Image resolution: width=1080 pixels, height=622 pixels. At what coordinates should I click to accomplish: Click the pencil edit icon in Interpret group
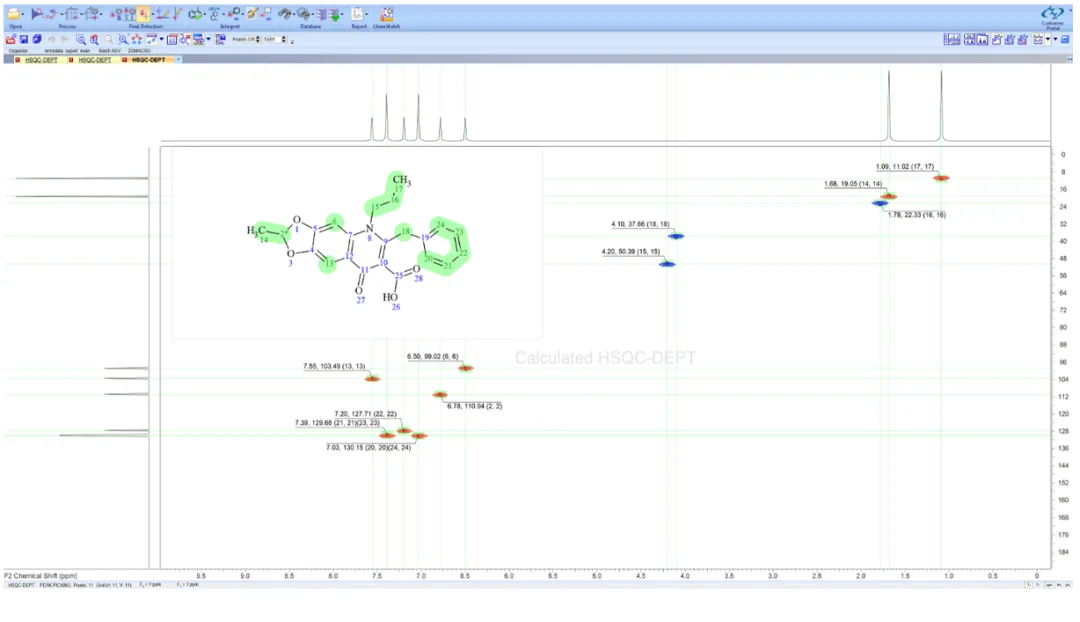click(x=252, y=14)
